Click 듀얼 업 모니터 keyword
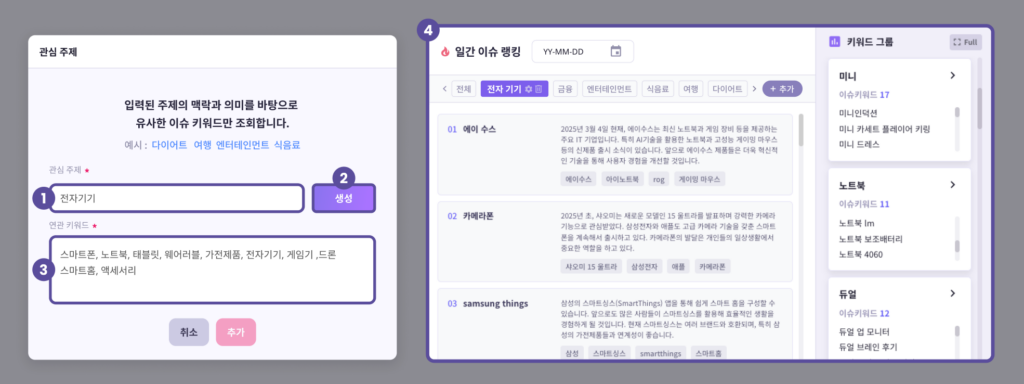1024x384 pixels. 864,331
